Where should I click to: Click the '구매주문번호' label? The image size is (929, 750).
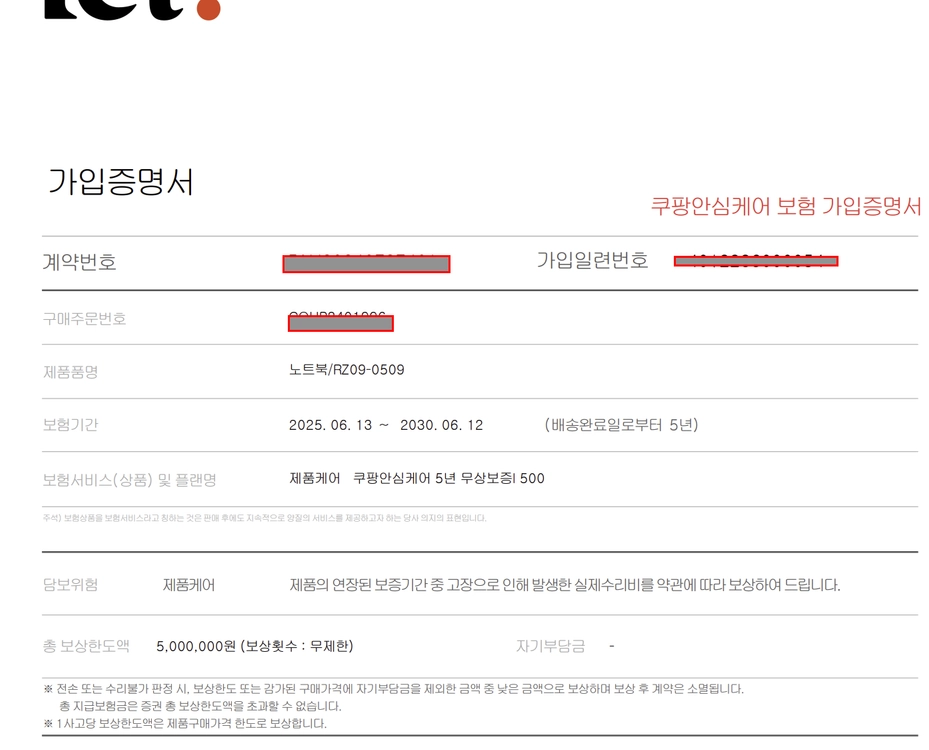coord(84,319)
